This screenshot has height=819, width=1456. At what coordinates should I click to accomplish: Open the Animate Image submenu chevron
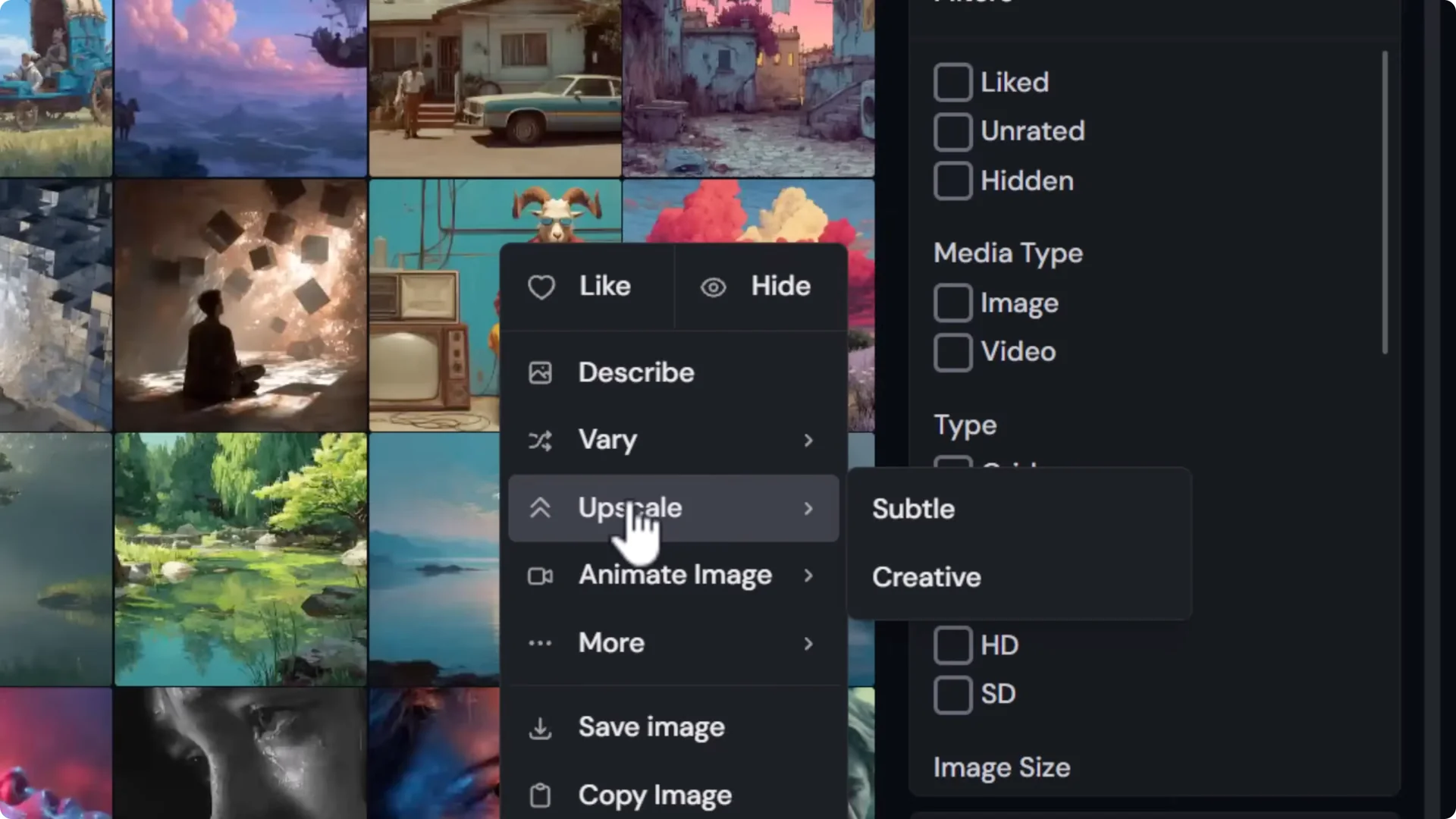(808, 576)
